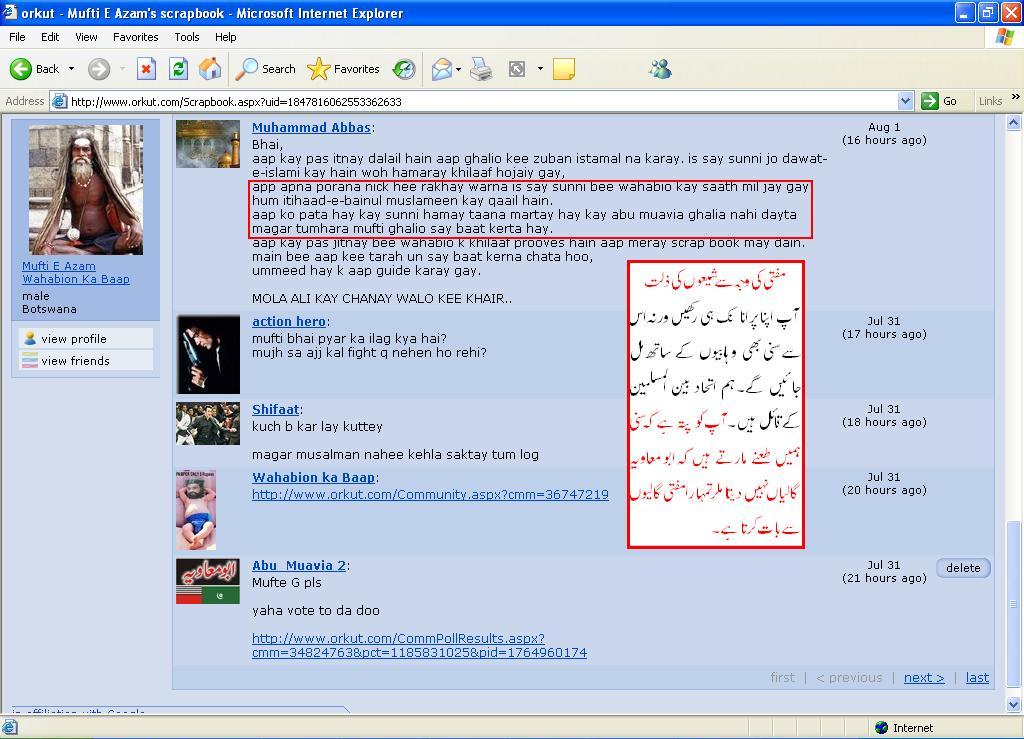Open the Back button history dropdown arrow
Screen dimensions: 1024x739
71,69
